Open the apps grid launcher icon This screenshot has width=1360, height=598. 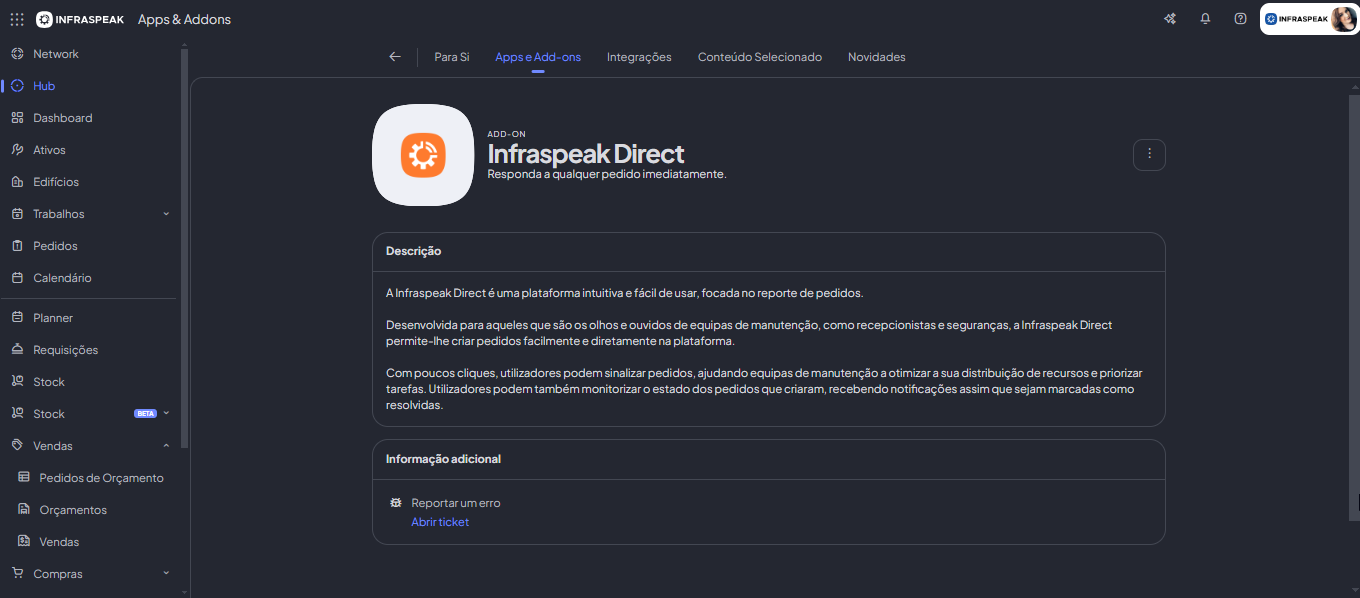coord(17,19)
